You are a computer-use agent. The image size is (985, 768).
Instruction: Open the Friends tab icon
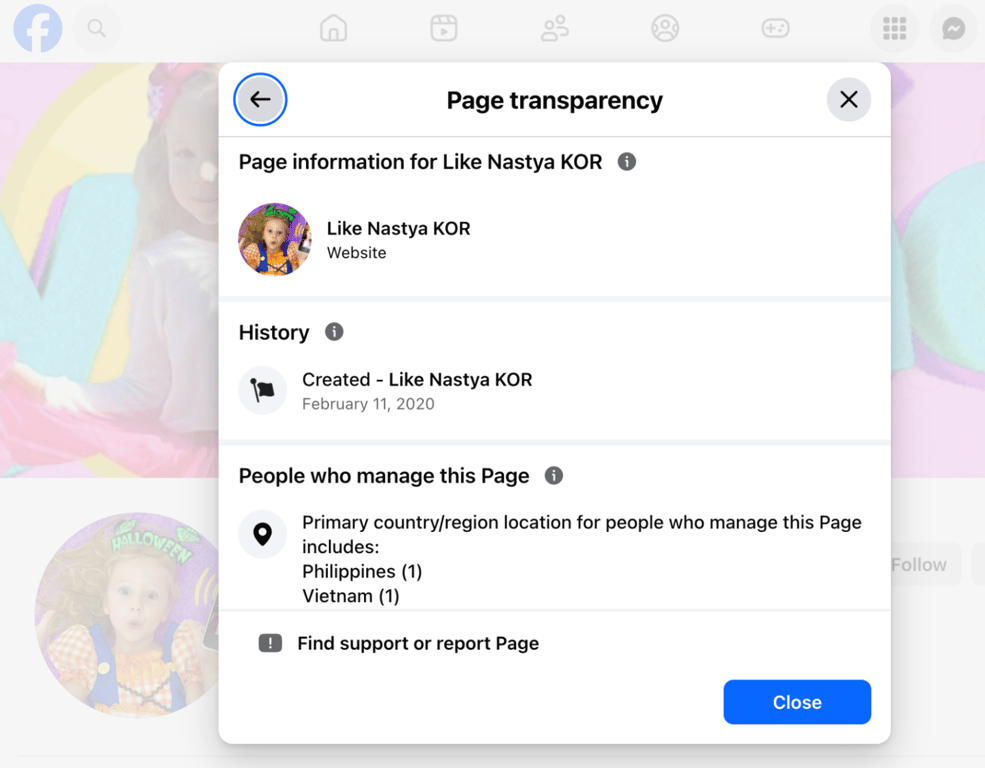pyautogui.click(x=555, y=28)
